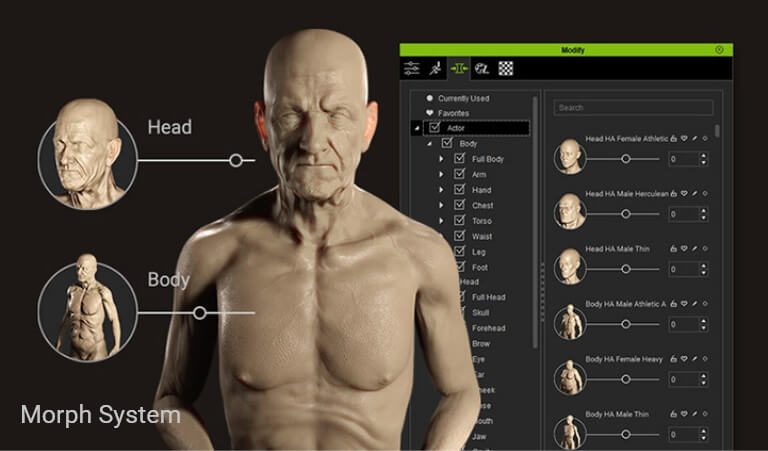Expand the Torso tree node
Screen dimensions: 768x451
click(x=441, y=221)
